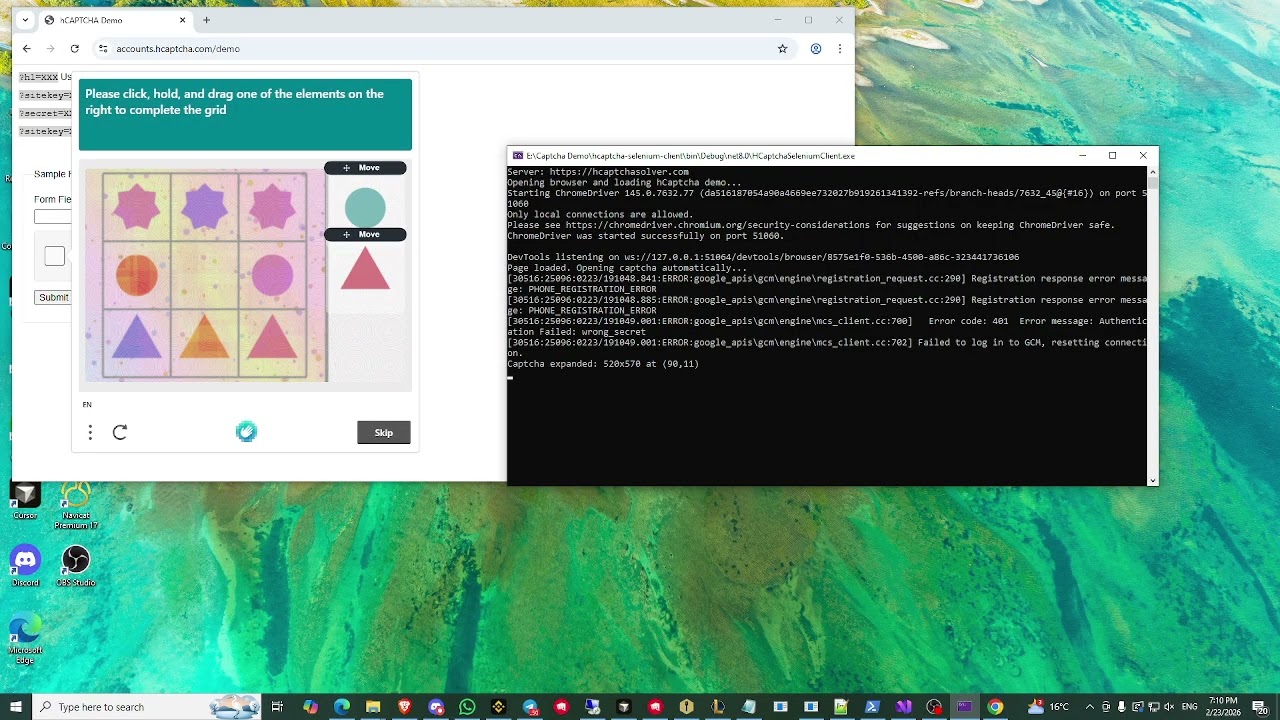This screenshot has width=1280, height=720.
Task: Open the Microsoft Edge desktop shortcut
Action: [x=25, y=640]
